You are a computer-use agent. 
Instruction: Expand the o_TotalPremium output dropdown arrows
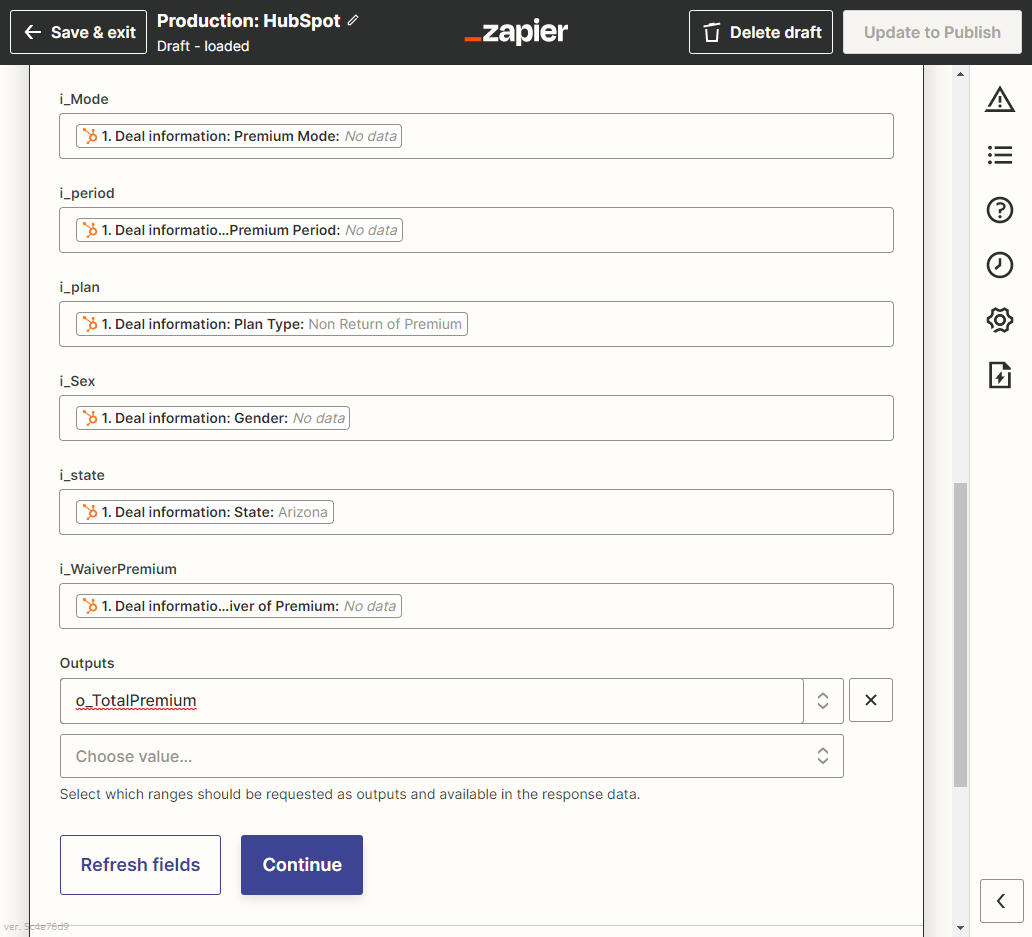[x=823, y=701]
